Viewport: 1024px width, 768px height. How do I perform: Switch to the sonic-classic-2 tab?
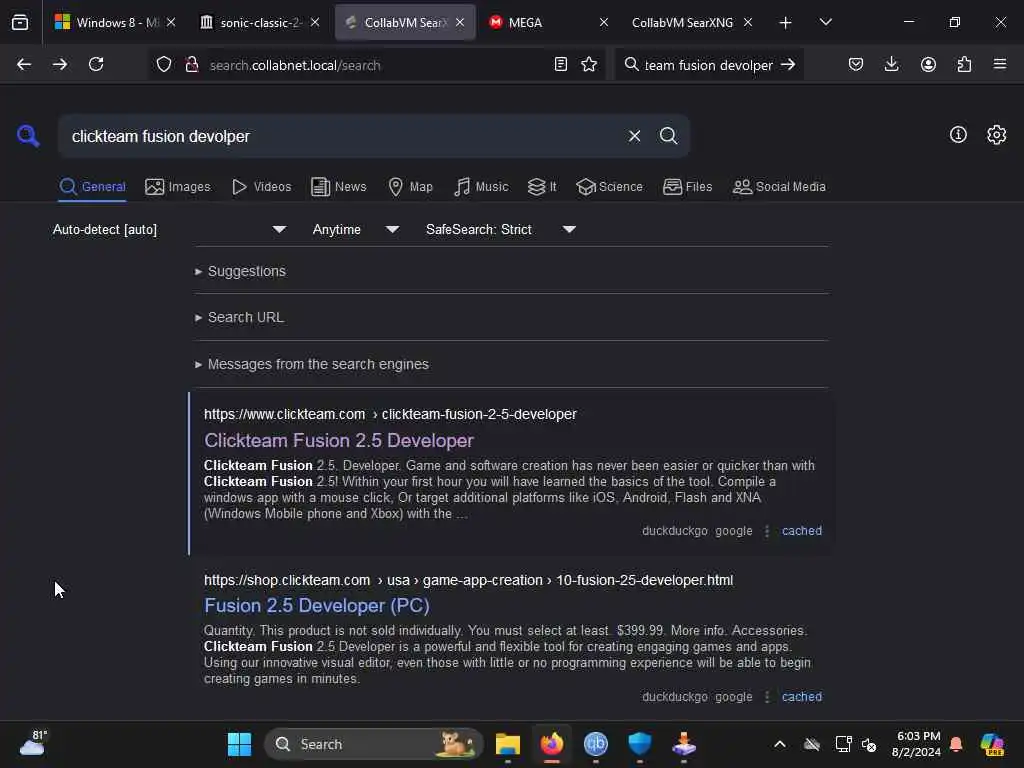tap(259, 22)
